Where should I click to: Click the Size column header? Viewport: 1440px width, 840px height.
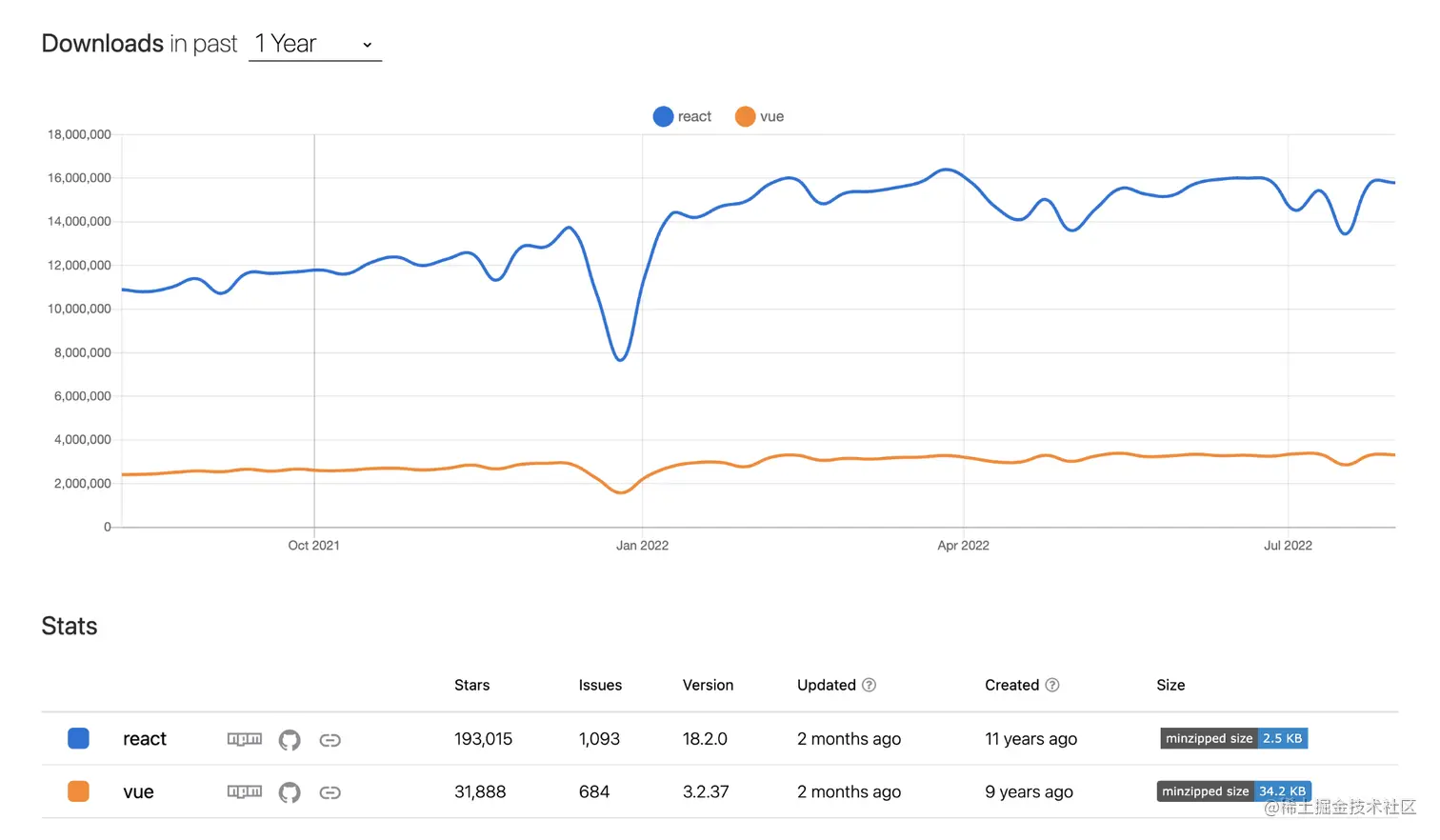[1170, 685]
